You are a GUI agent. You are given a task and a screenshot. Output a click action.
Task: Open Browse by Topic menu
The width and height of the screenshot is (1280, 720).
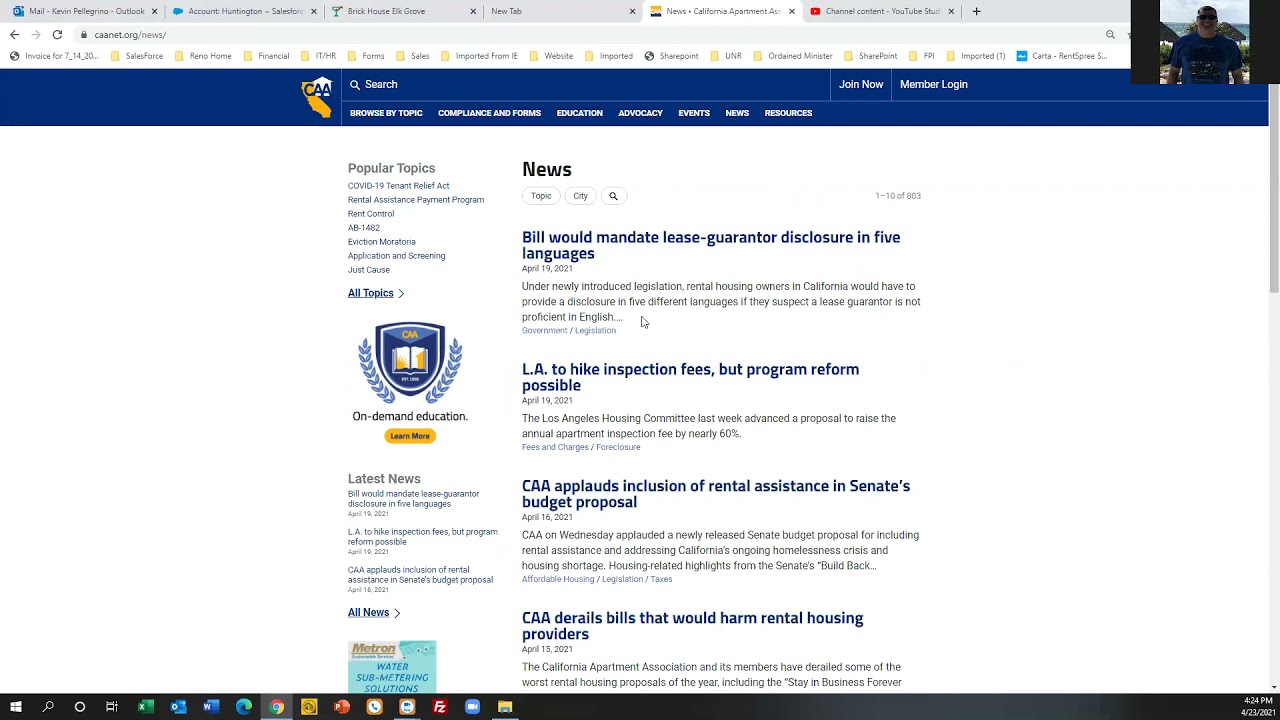click(x=386, y=113)
